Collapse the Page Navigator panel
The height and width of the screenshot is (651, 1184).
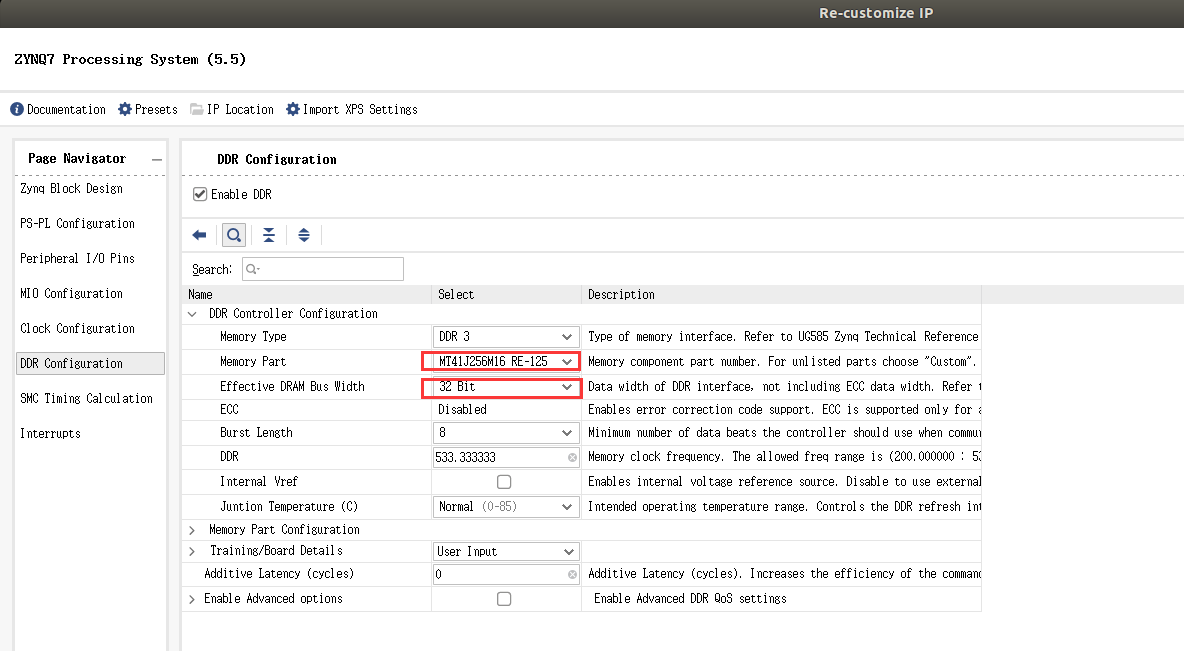157,159
